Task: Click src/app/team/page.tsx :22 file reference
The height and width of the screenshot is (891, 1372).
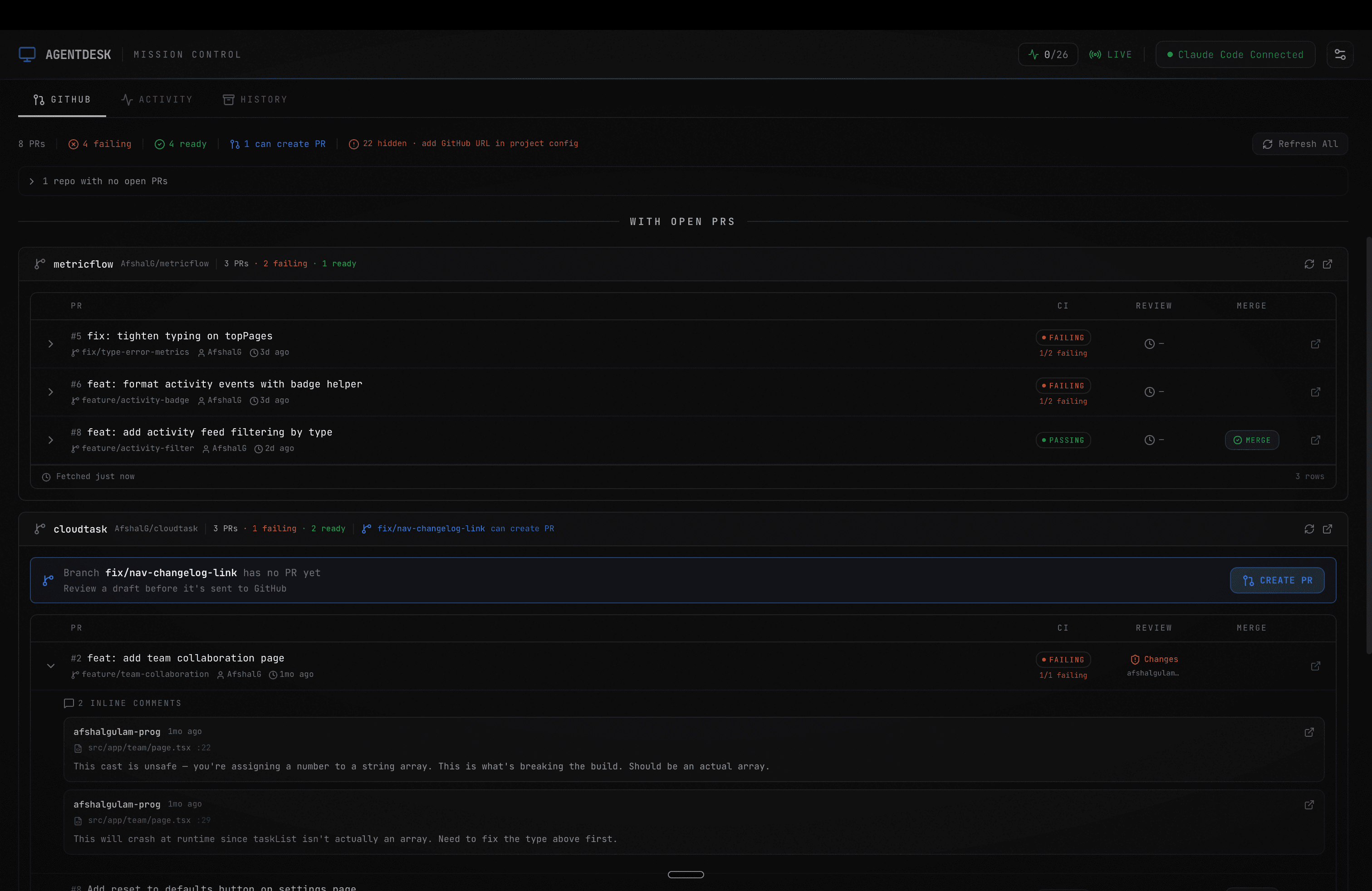Action: (x=142, y=748)
